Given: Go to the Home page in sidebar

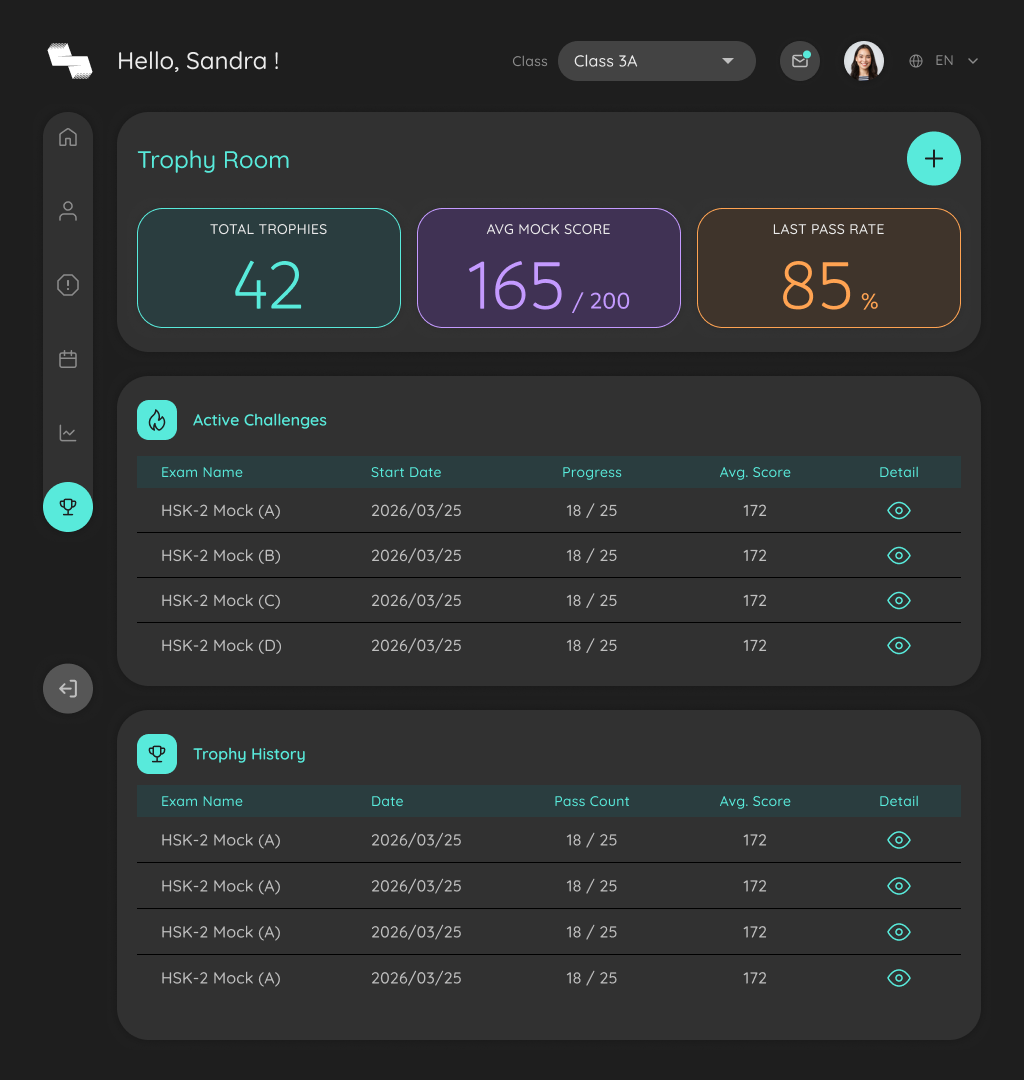Looking at the screenshot, I should pyautogui.click(x=67, y=137).
